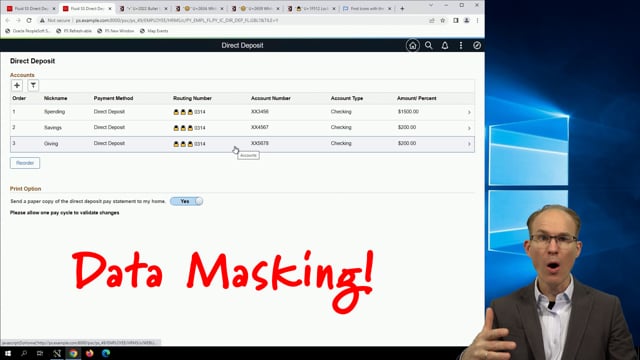Open the browser side panel
Screen dimensions: 640x360
point(456,20)
